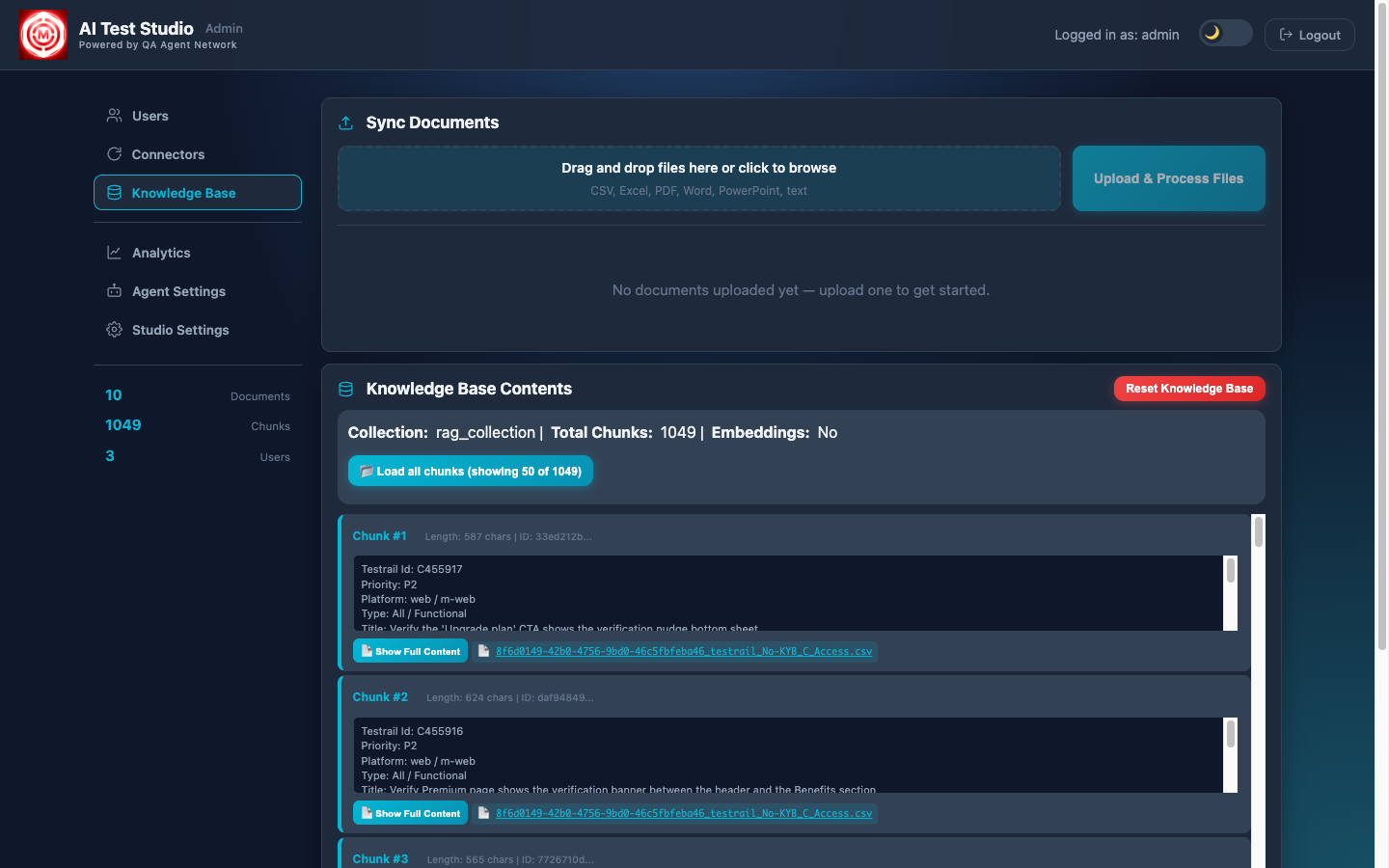Select the Knowledge Base sidebar item
1389x868 pixels.
point(198,193)
